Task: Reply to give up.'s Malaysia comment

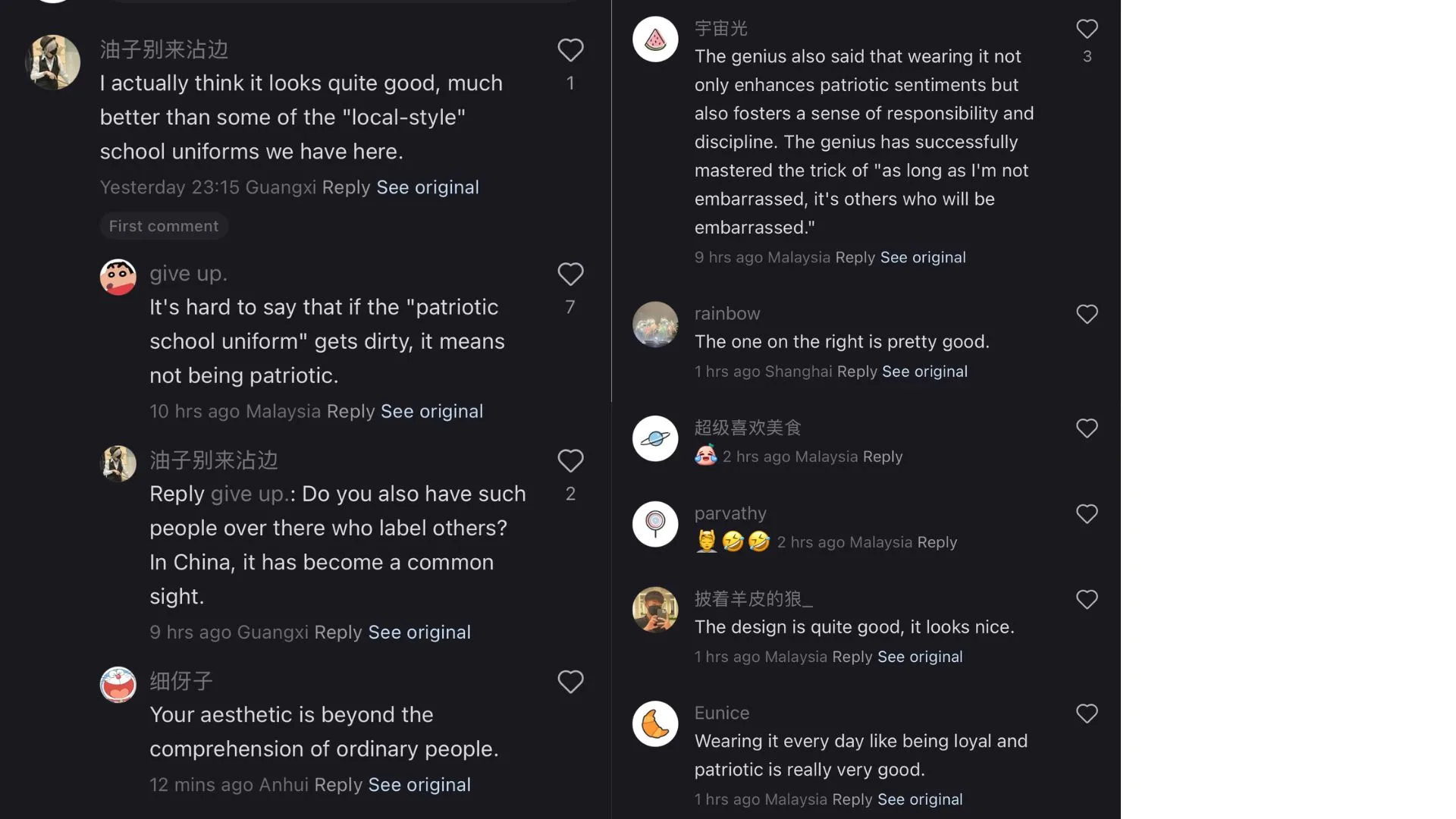Action: tap(350, 411)
